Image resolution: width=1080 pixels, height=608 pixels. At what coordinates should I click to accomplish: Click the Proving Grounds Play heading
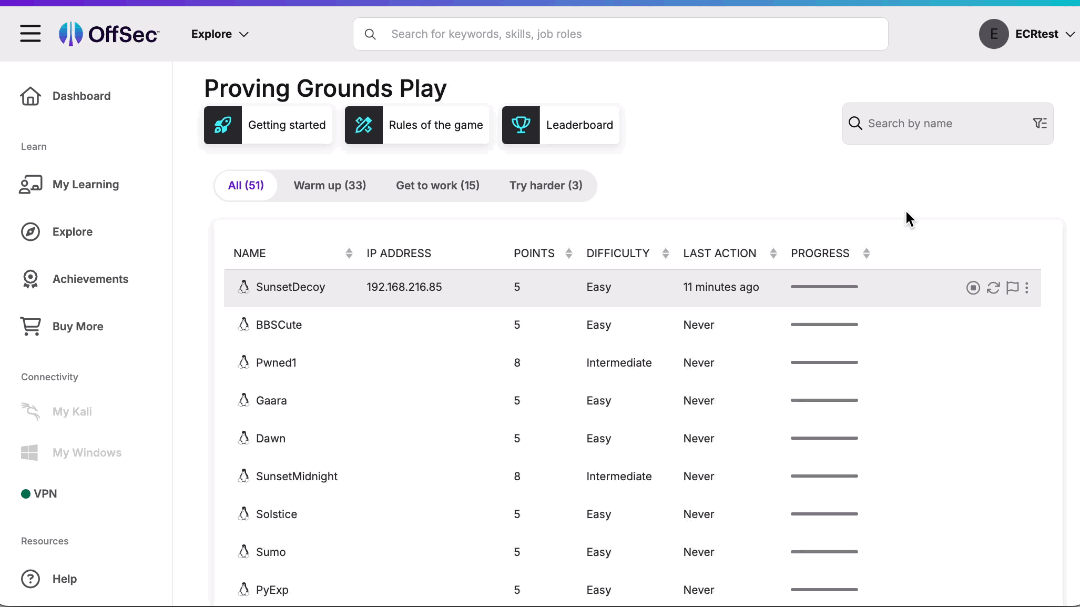pyautogui.click(x=325, y=89)
